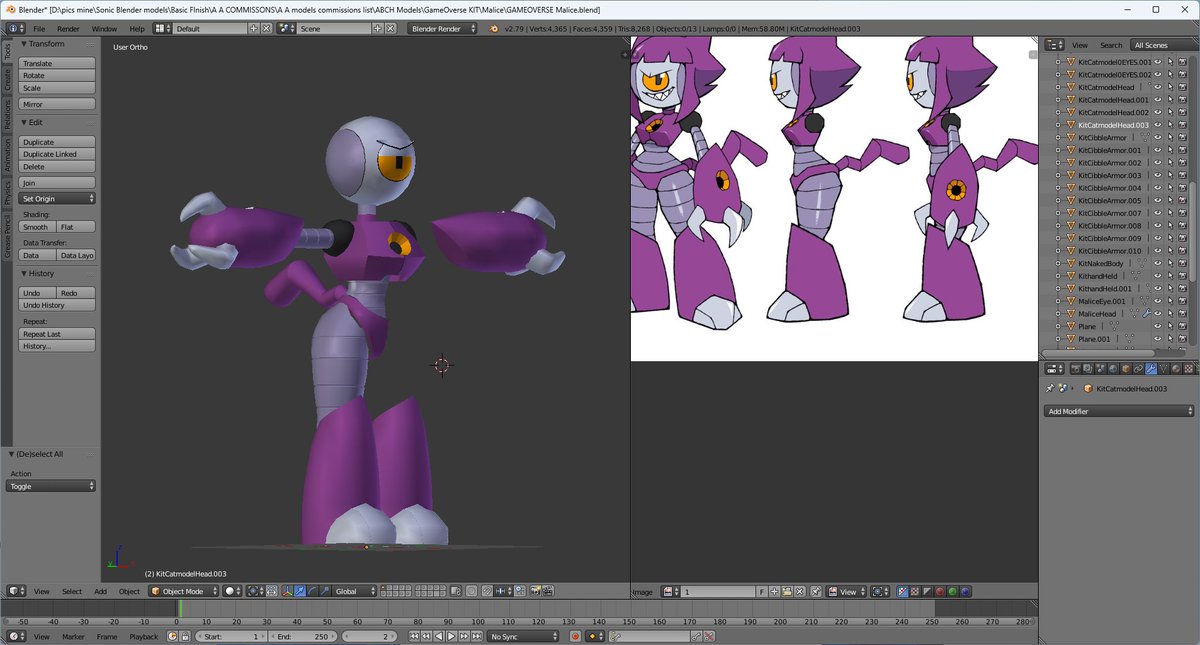Screen dimensions: 1200x645
Task: Open the Object Mode dropdown
Action: [184, 591]
